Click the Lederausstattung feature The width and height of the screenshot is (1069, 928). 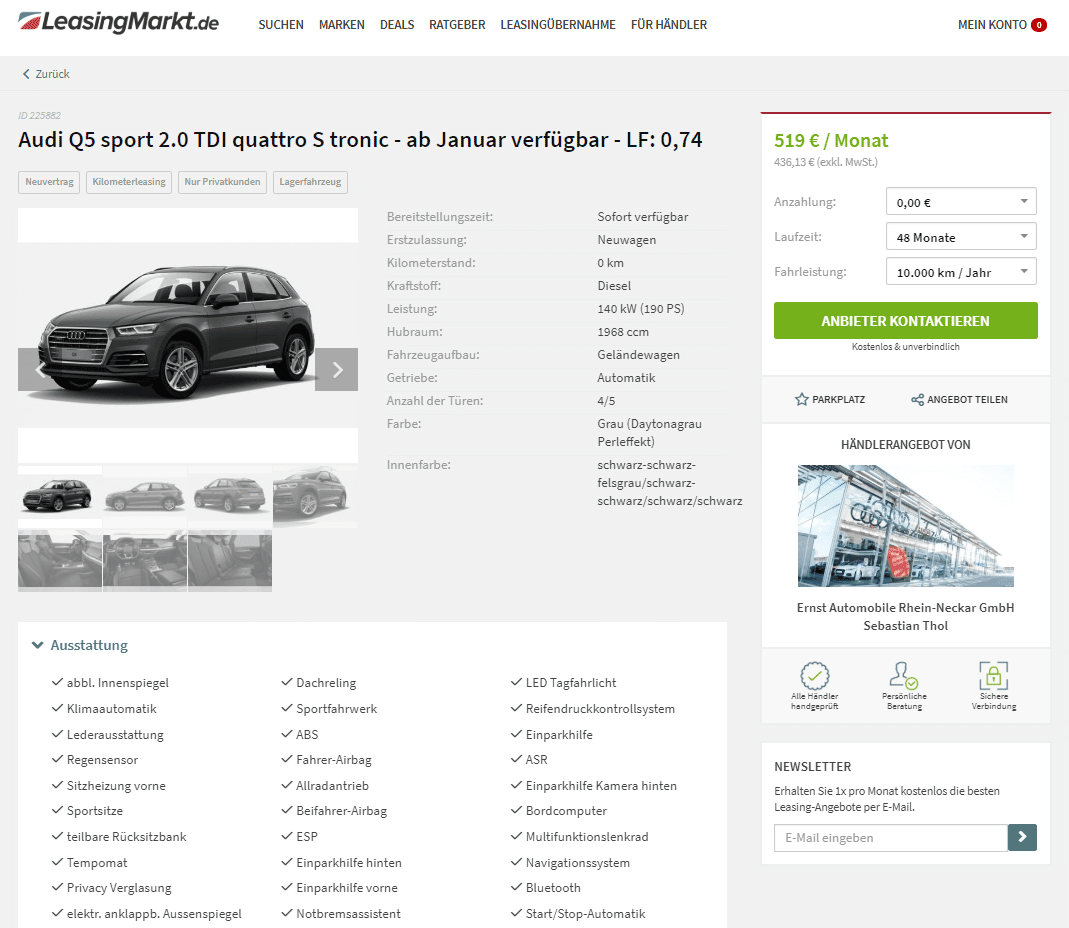[x=115, y=734]
